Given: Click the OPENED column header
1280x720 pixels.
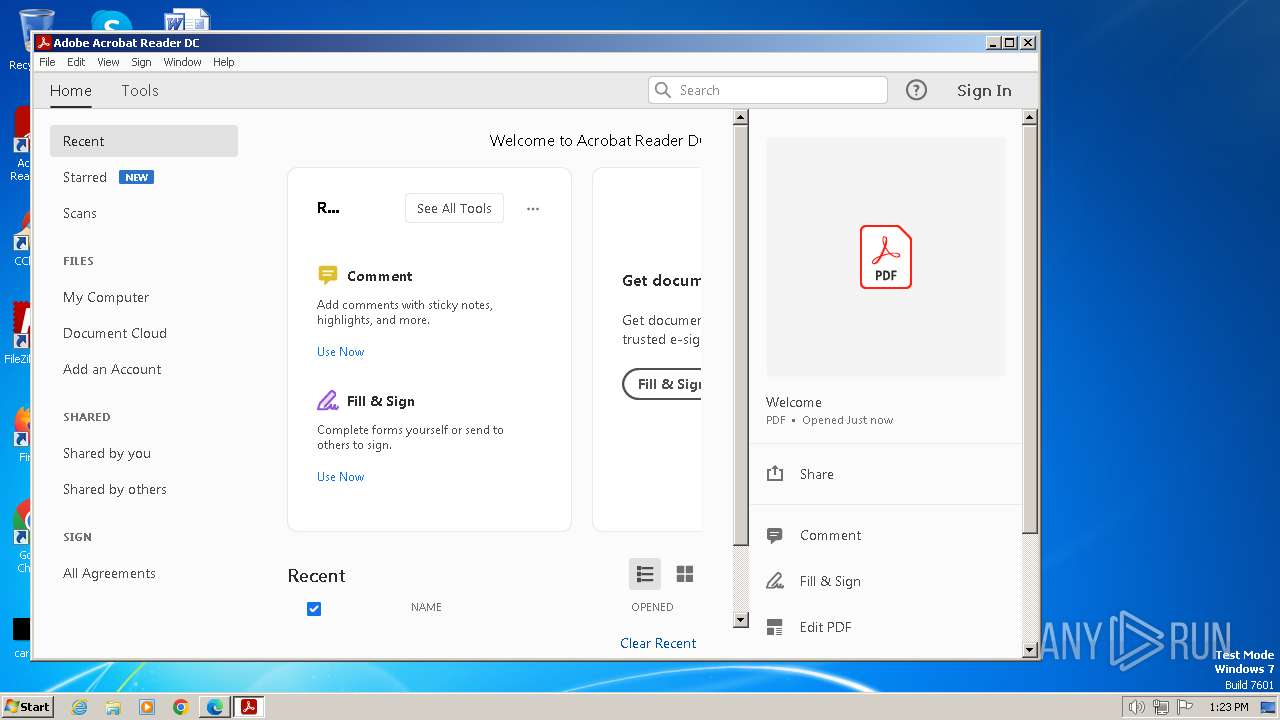Looking at the screenshot, I should [x=652, y=607].
